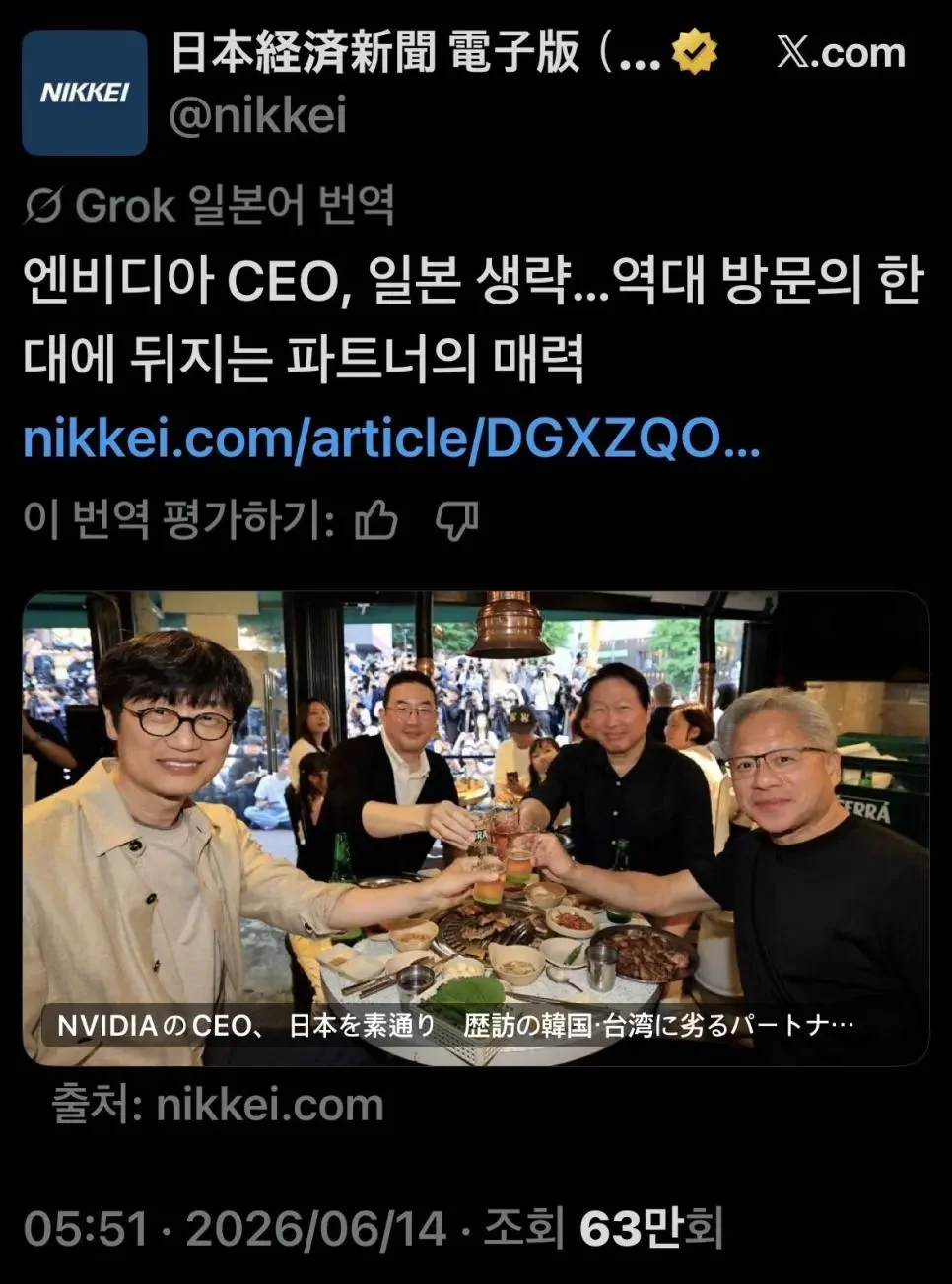Click the '출처: nikkei.com' source line

218,1105
